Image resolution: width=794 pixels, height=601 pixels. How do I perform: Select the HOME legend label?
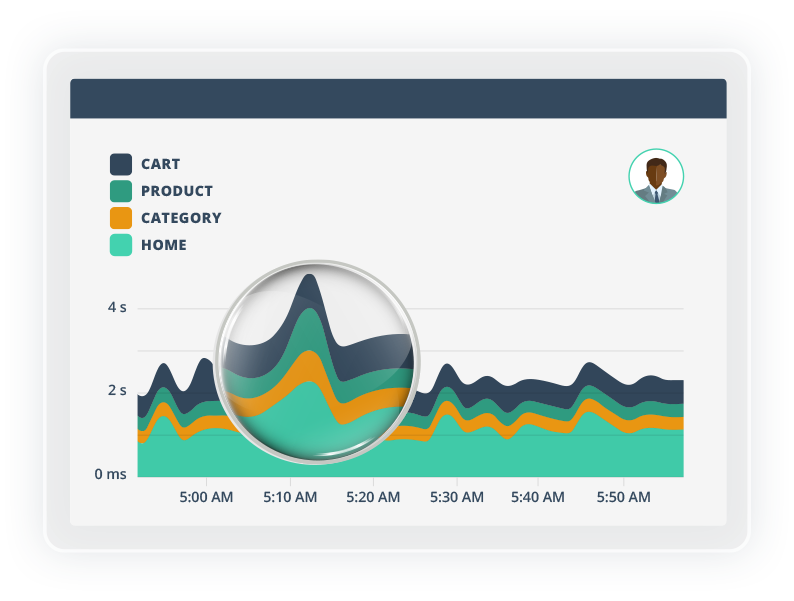pos(163,245)
